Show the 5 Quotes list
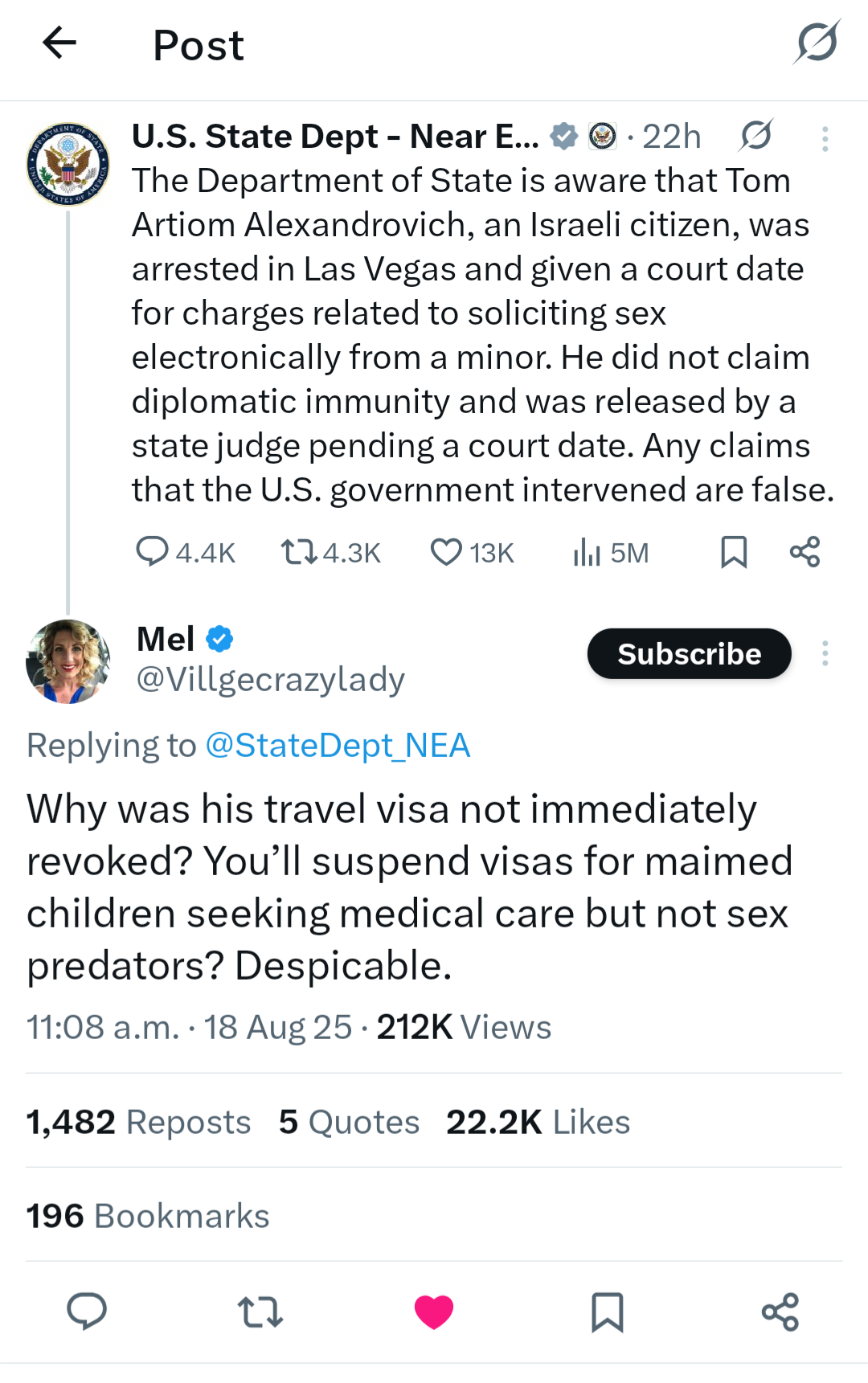The height and width of the screenshot is (1383, 868). [349, 1122]
